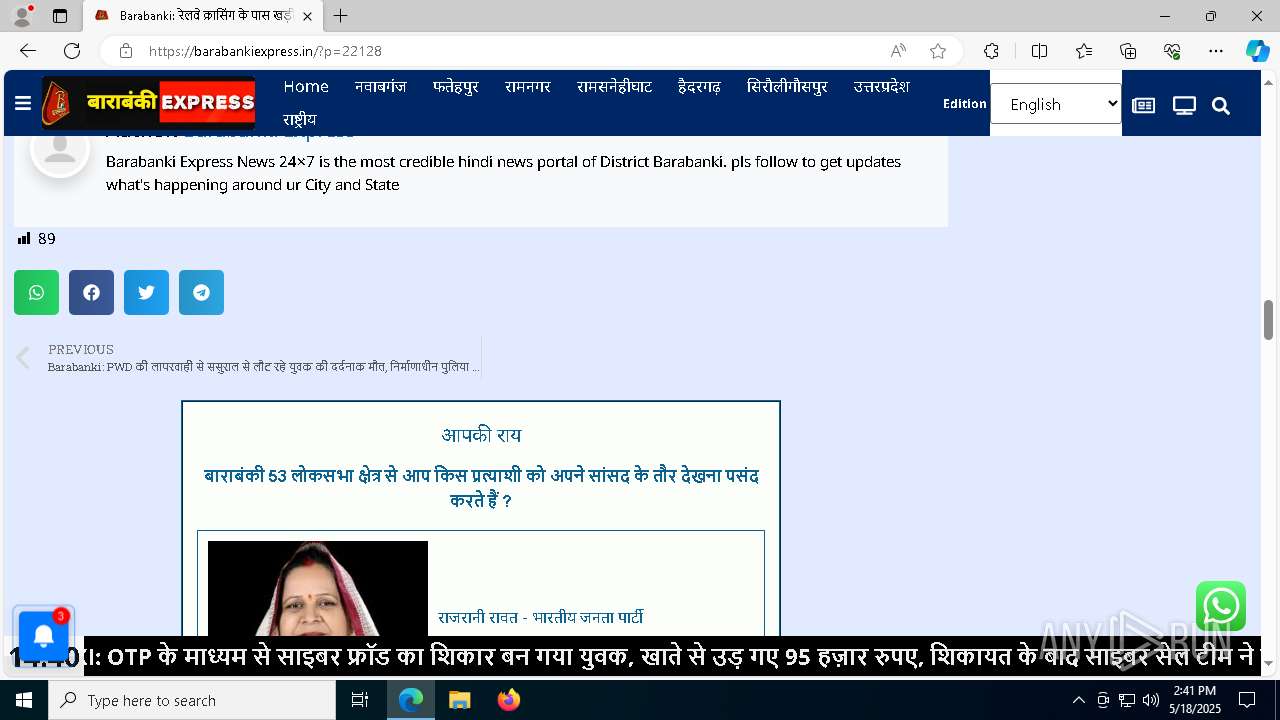Share the article on Telegram

coord(201,292)
